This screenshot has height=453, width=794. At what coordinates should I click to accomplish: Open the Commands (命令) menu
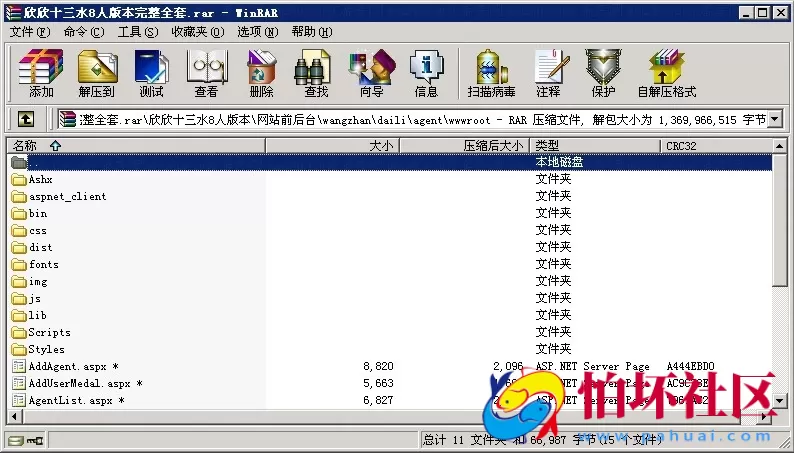click(84, 32)
